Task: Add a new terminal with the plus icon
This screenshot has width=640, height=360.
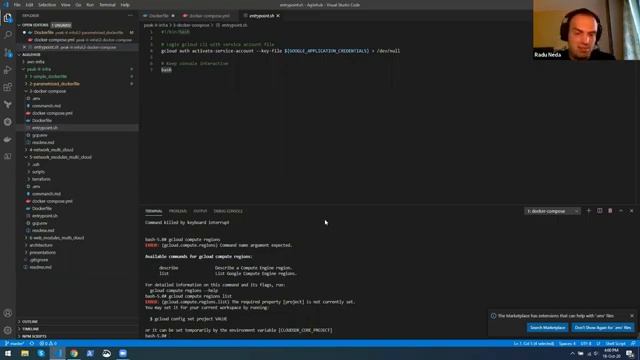Action: click(x=589, y=211)
